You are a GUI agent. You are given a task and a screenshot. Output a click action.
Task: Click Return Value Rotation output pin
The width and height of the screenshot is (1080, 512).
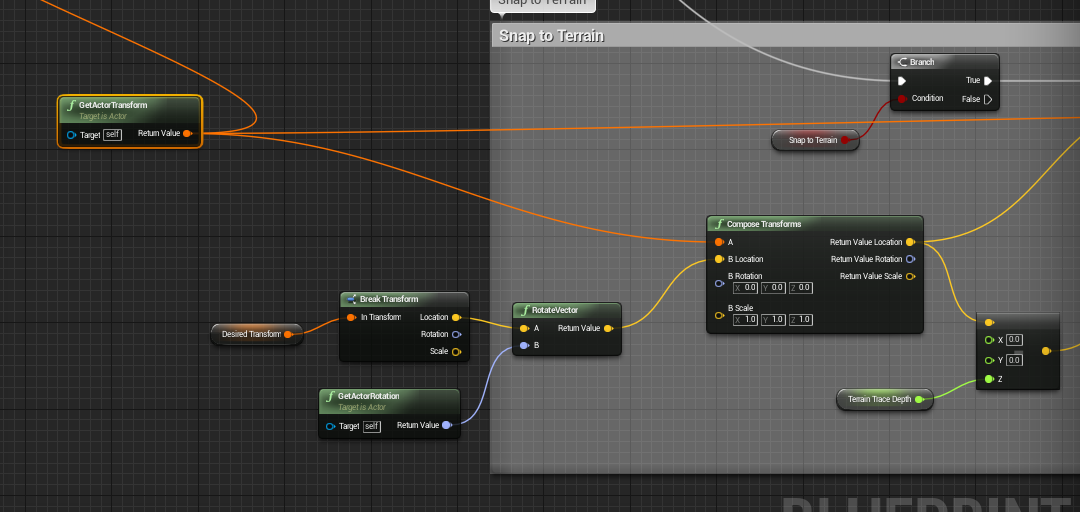tap(910, 259)
